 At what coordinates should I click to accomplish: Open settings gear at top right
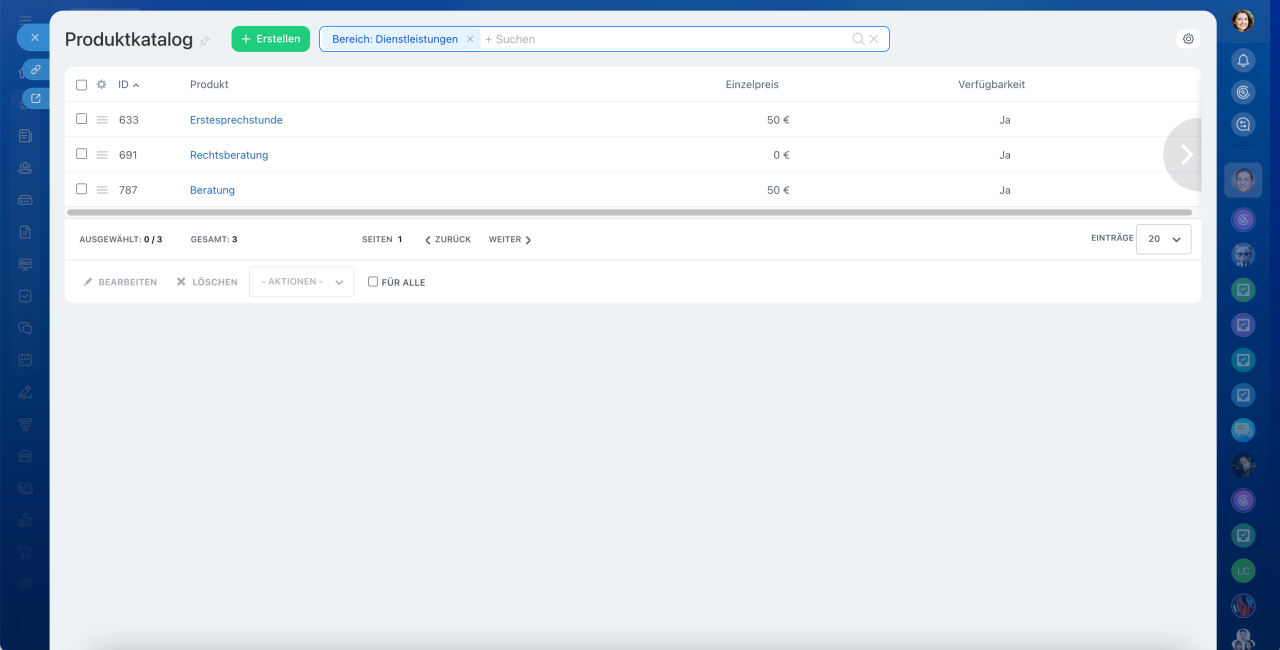(1188, 39)
